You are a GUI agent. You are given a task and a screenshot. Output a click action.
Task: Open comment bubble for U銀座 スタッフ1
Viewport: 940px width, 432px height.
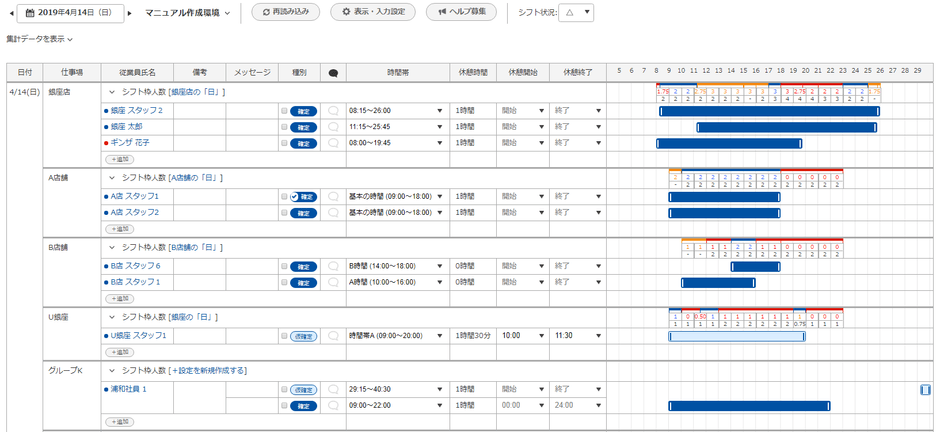click(x=333, y=336)
